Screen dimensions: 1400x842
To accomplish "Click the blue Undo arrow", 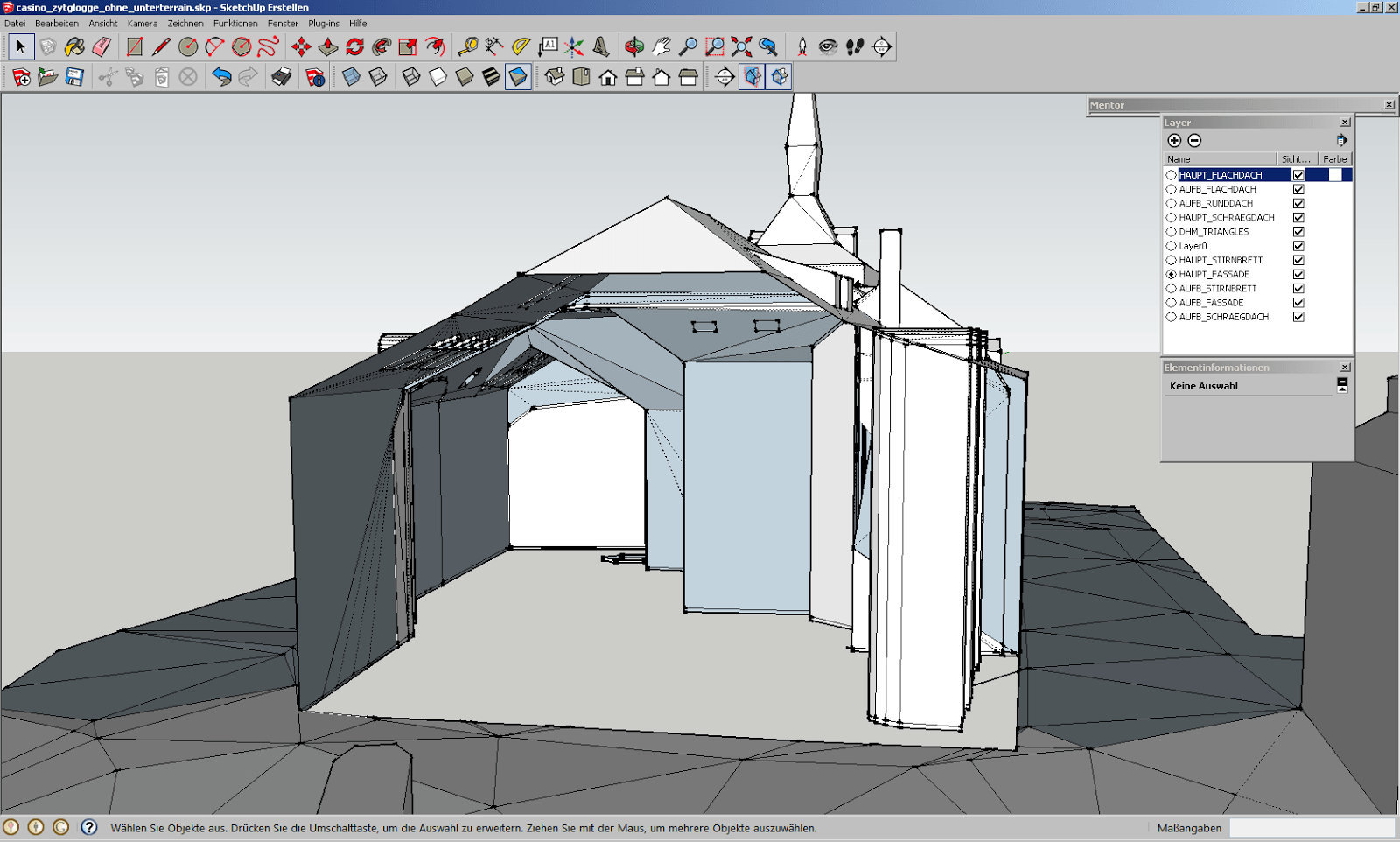I will click(x=221, y=77).
